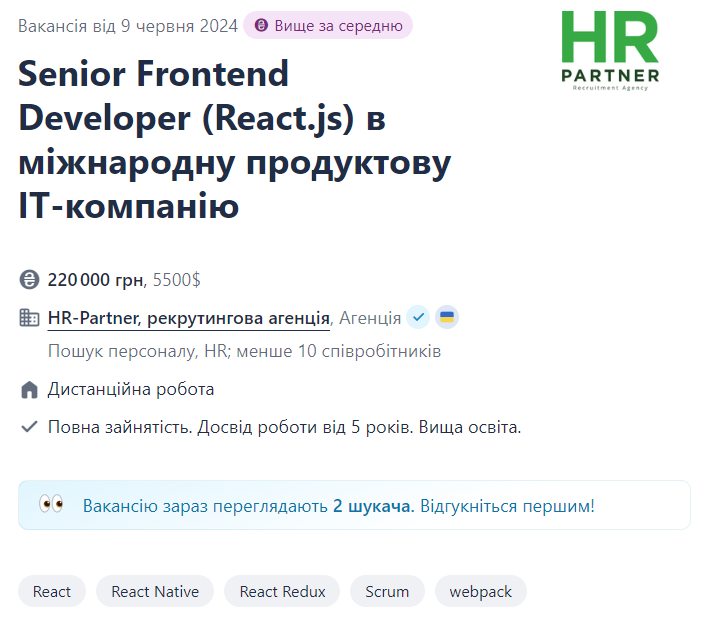Click 'Пошук персоналу, HR; менше 10 співробітників'
This screenshot has width=705, height=624.
pos(244,351)
